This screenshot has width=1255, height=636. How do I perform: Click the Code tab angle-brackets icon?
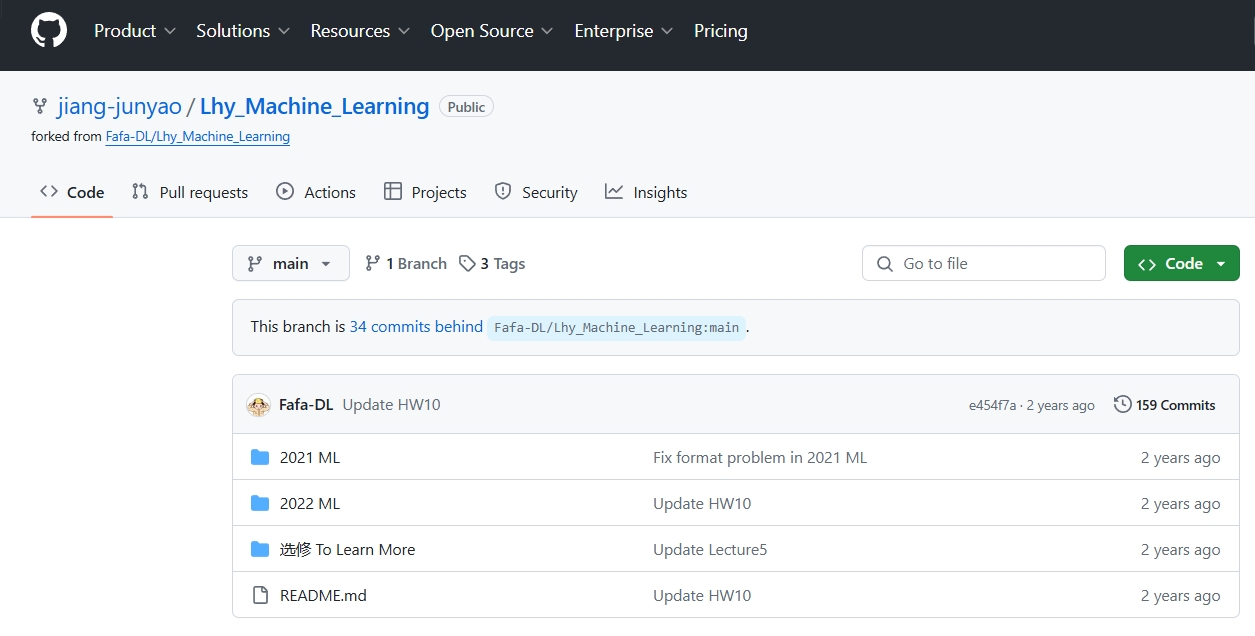49,192
